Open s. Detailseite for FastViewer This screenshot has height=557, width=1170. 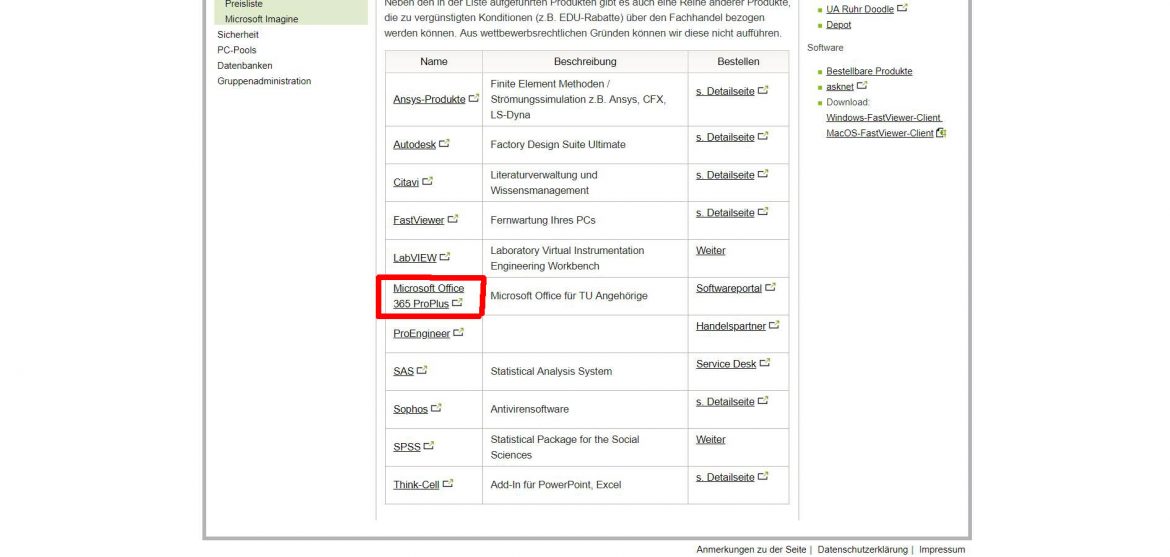[x=725, y=213]
